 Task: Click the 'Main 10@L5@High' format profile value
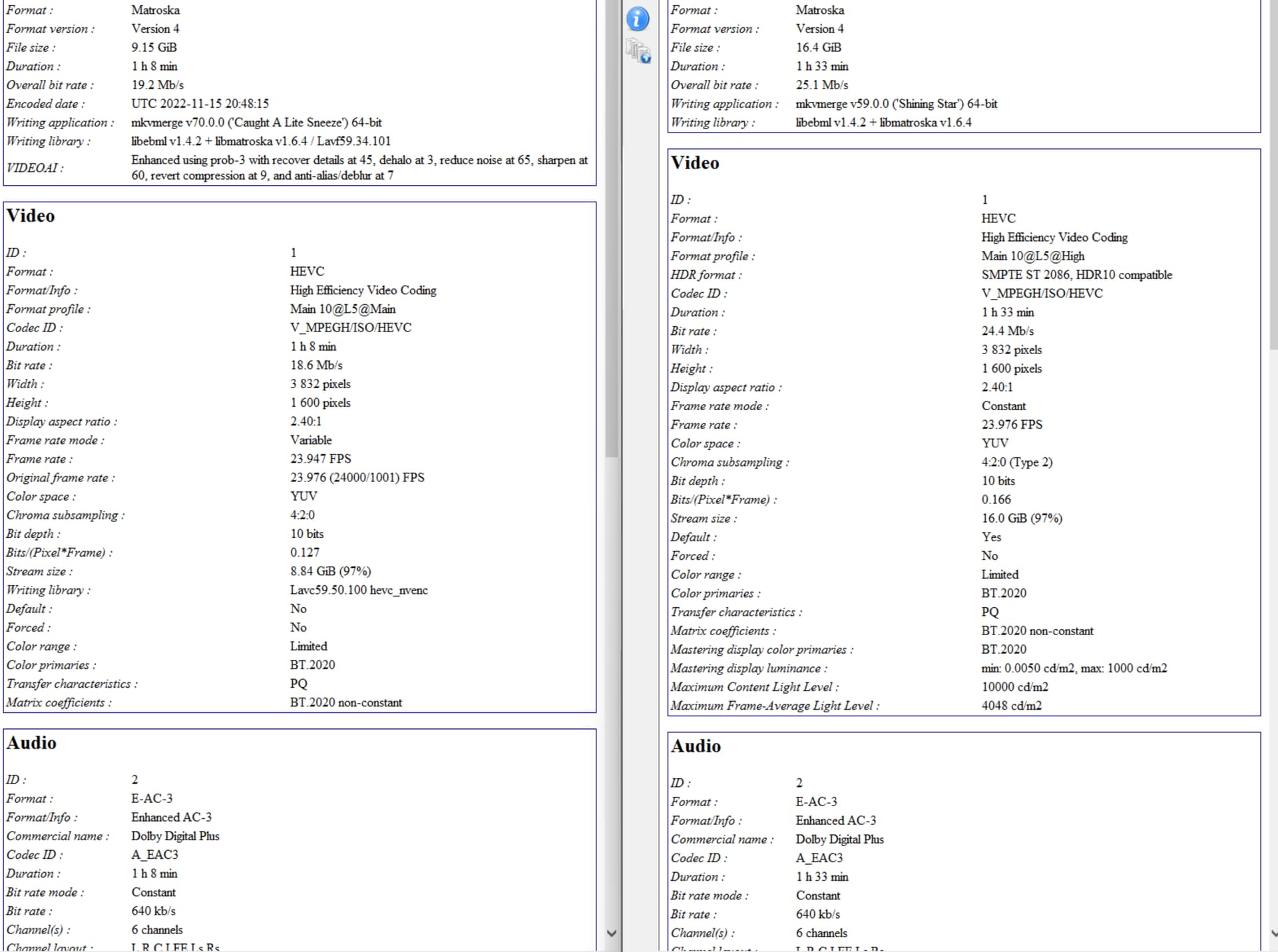(1032, 256)
